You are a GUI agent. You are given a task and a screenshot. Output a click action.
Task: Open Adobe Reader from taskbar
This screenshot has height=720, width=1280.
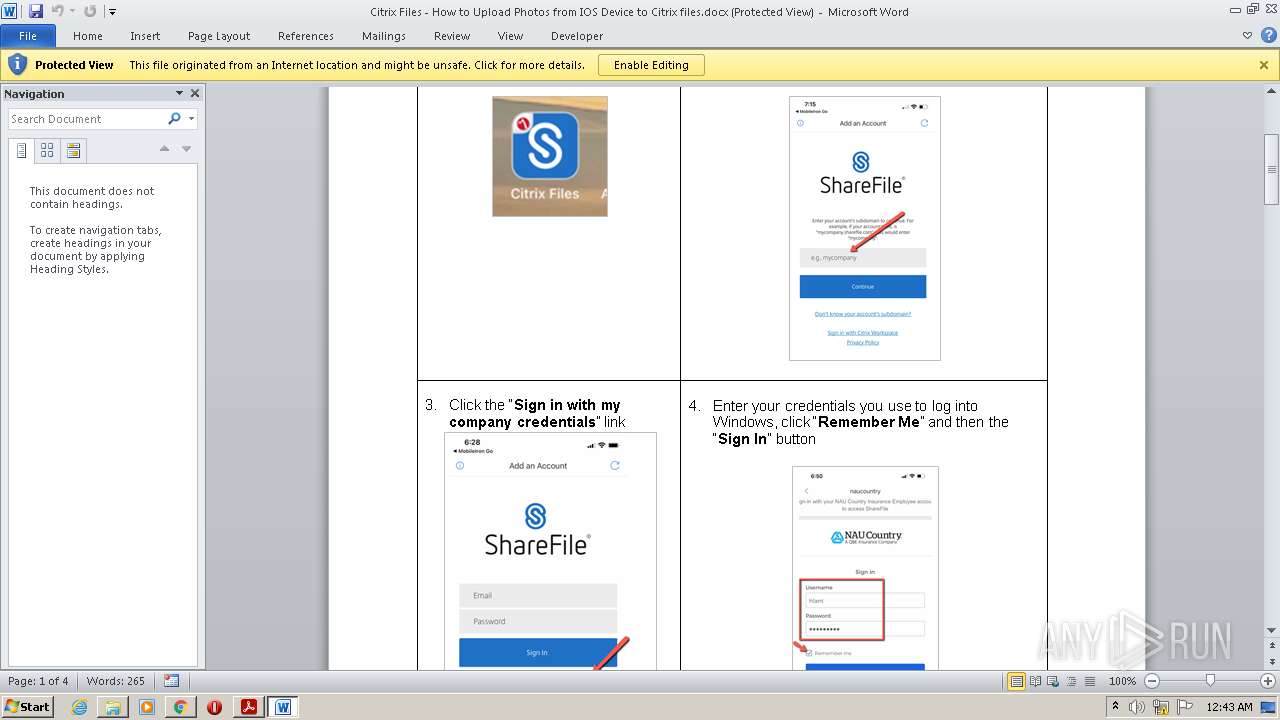coord(248,707)
